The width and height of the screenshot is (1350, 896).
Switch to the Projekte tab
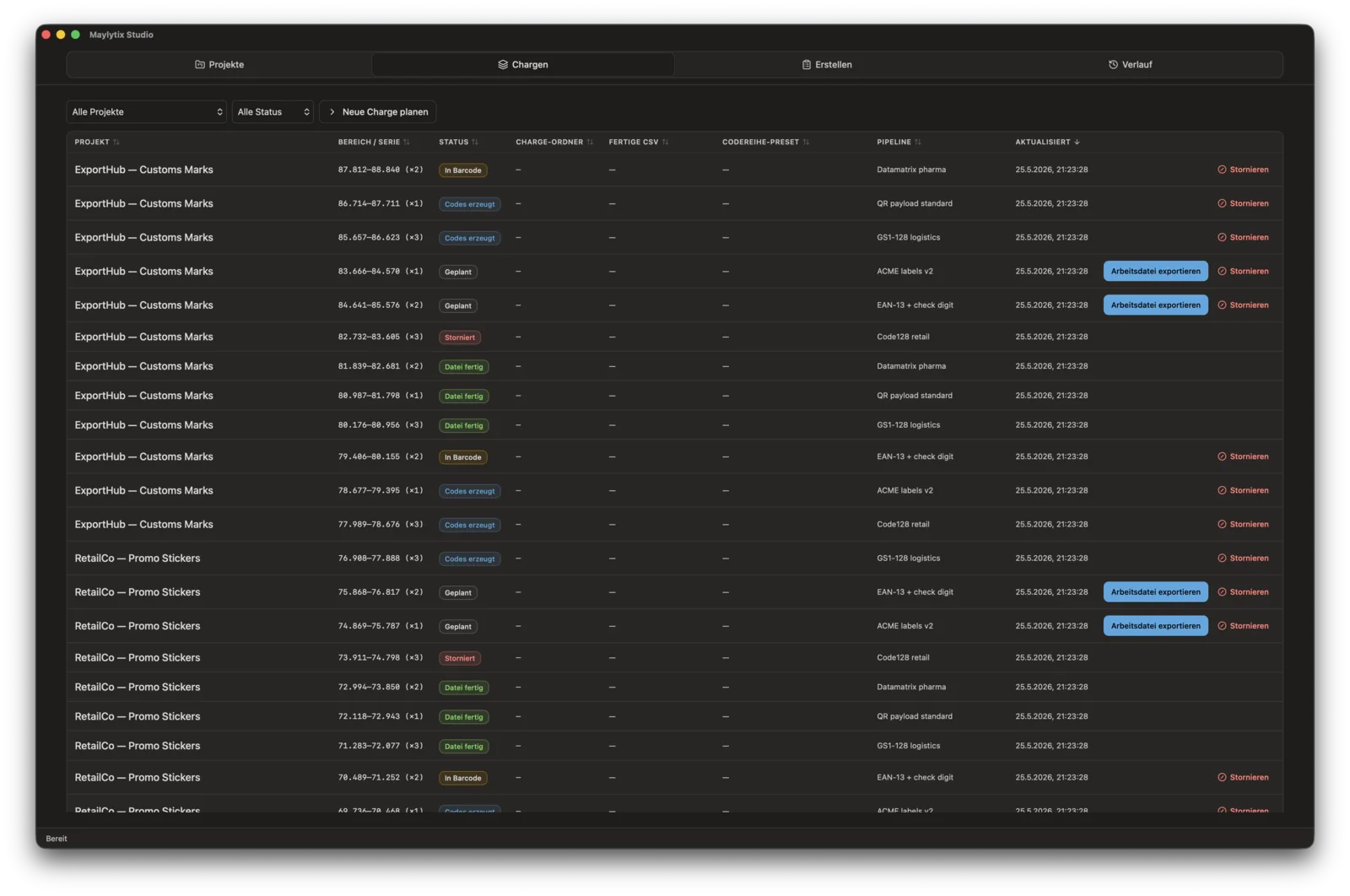[x=219, y=64]
